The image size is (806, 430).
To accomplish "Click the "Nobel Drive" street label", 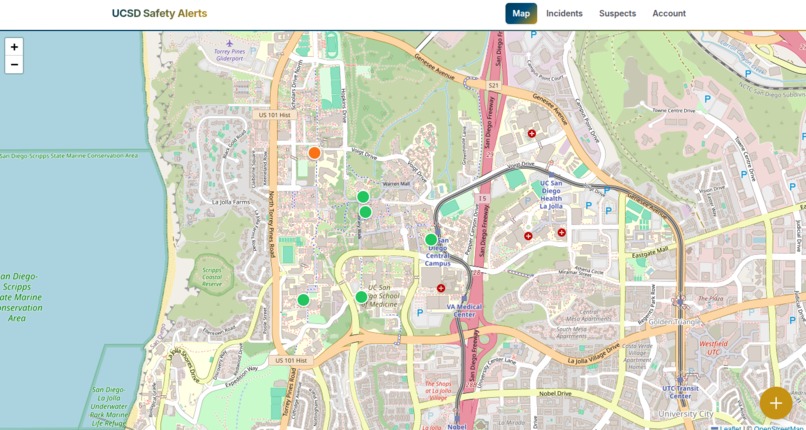I will point(555,394).
